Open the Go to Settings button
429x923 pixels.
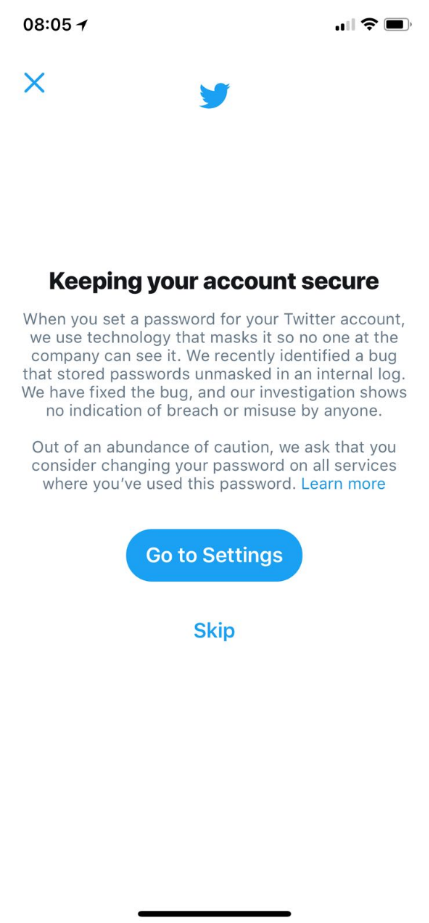coord(214,555)
